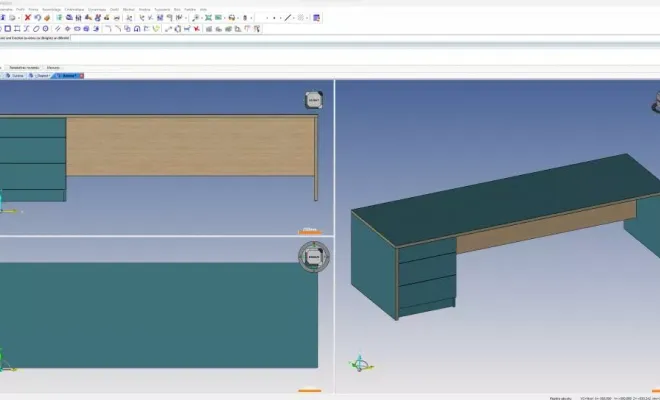Open the dropdown arrow beside the point size dot

280,18
